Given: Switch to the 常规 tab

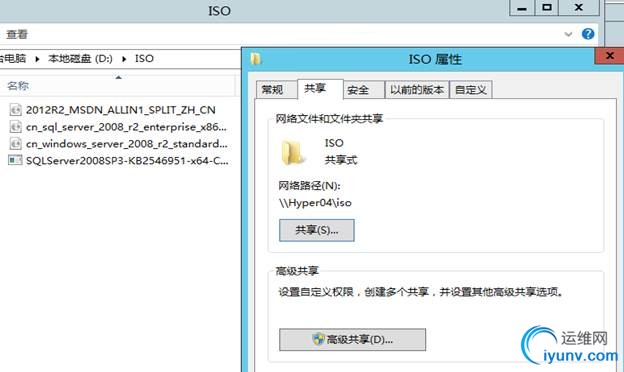Looking at the screenshot, I should (277, 90).
